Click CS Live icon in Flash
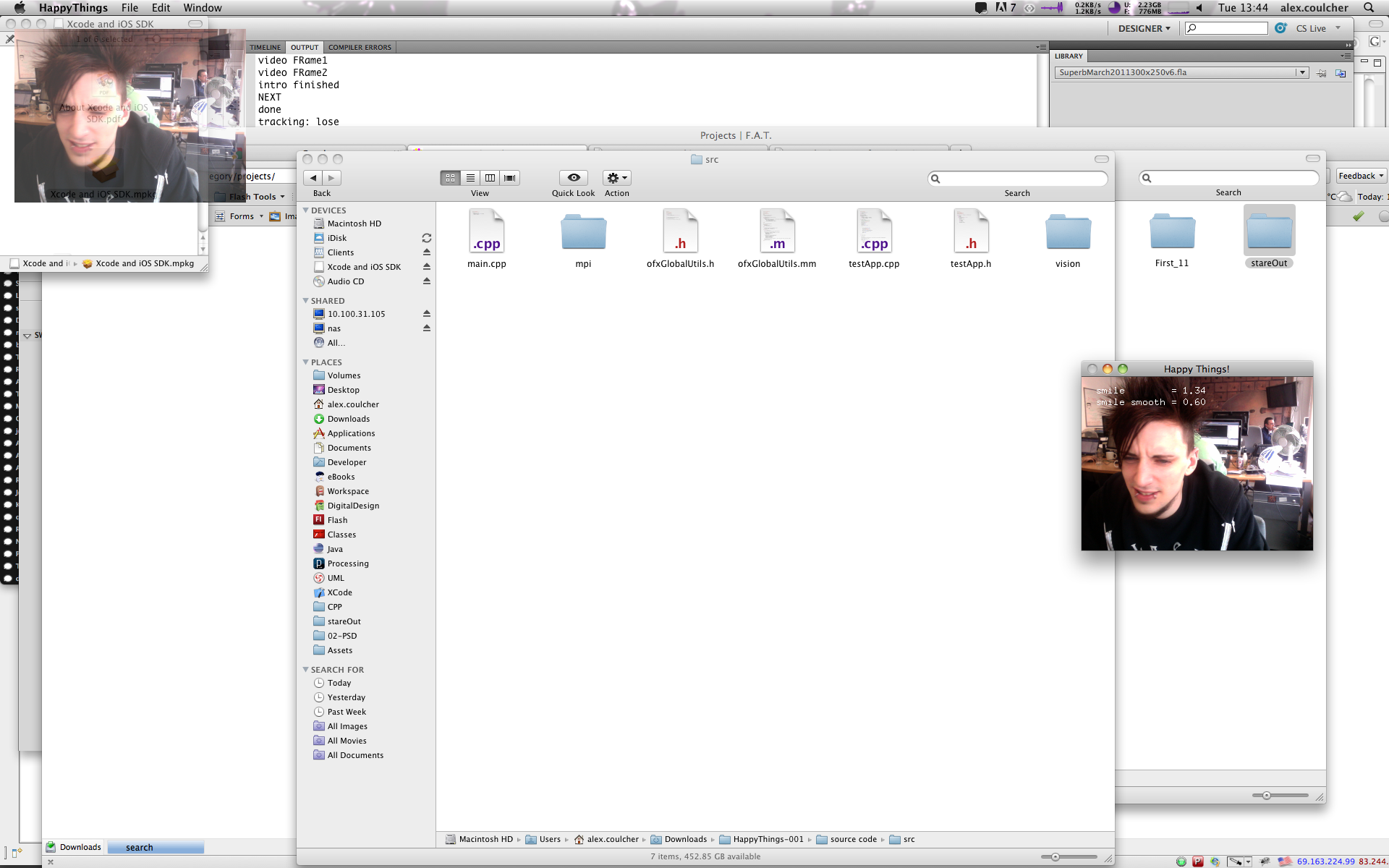 (x=1281, y=28)
